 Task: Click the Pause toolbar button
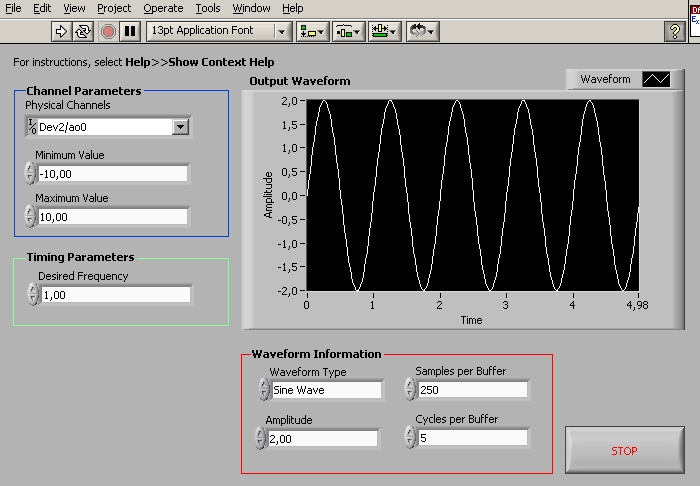[130, 31]
